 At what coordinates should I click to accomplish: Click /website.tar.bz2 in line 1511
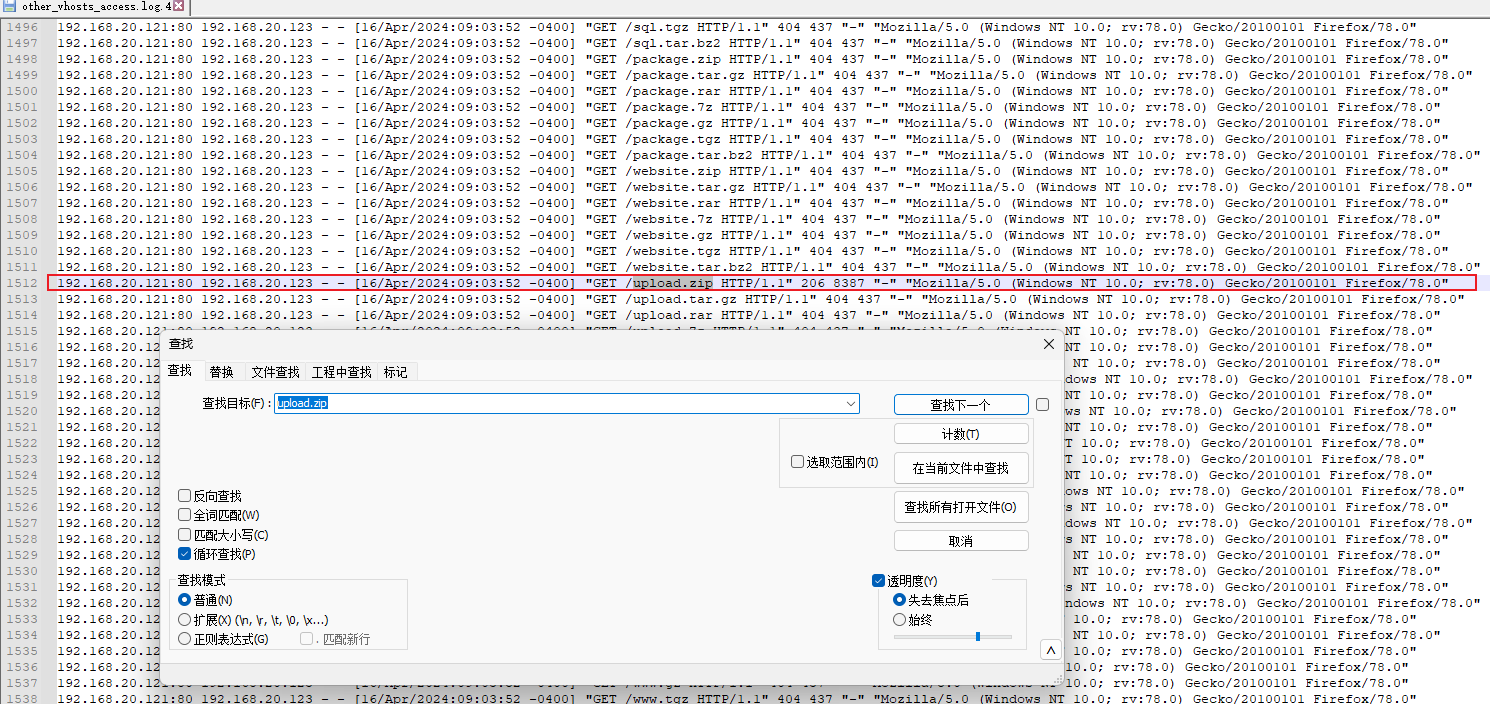point(689,267)
